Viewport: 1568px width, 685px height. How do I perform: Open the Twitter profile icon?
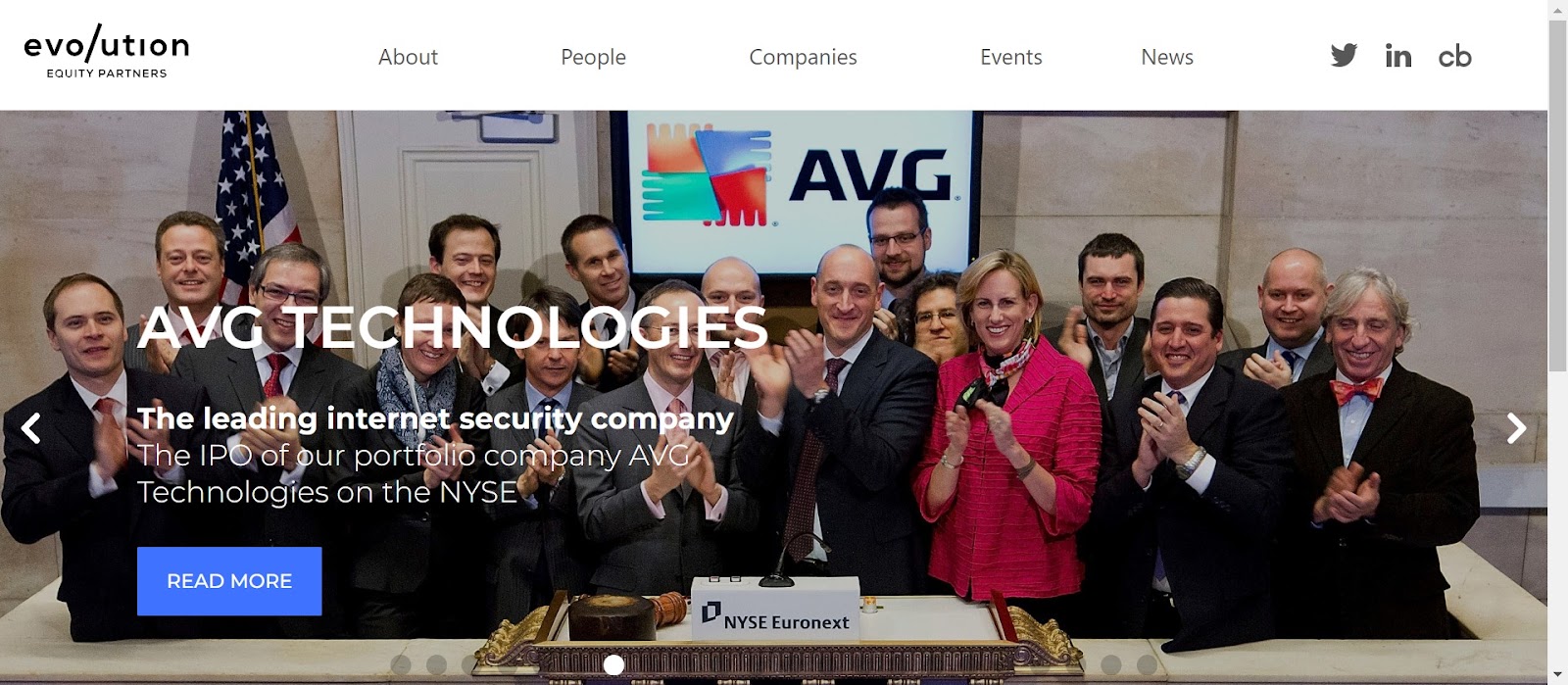point(1344,56)
